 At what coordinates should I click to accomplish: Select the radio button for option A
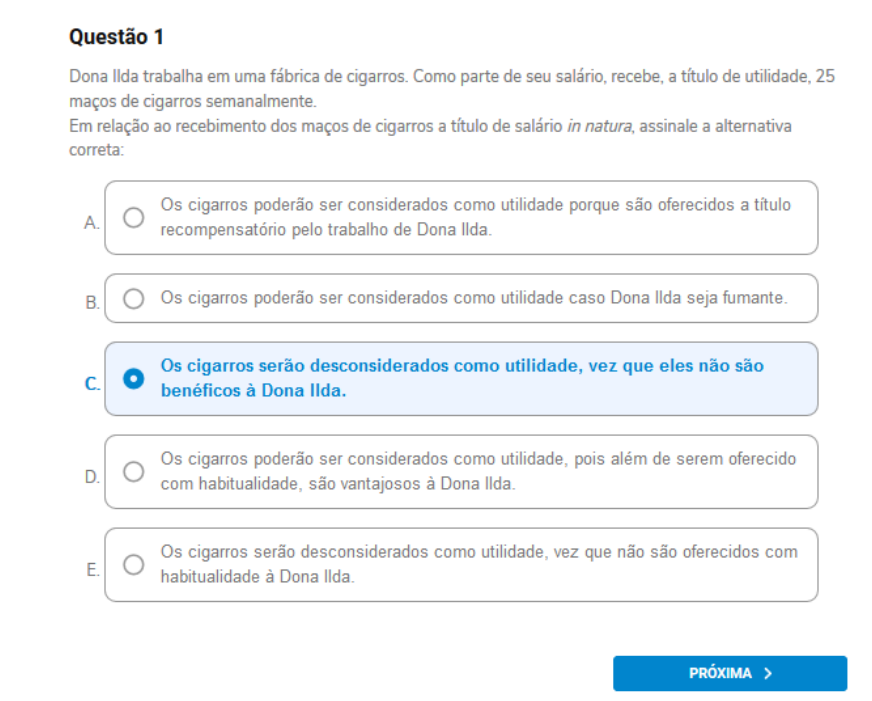point(133,217)
